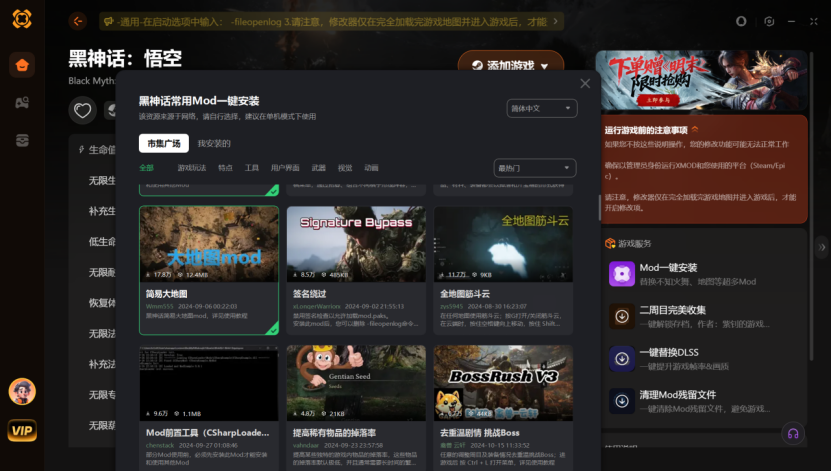Viewport: 831px width, 471px height.
Task: Select the 全部 category filter
Action: [146, 168]
